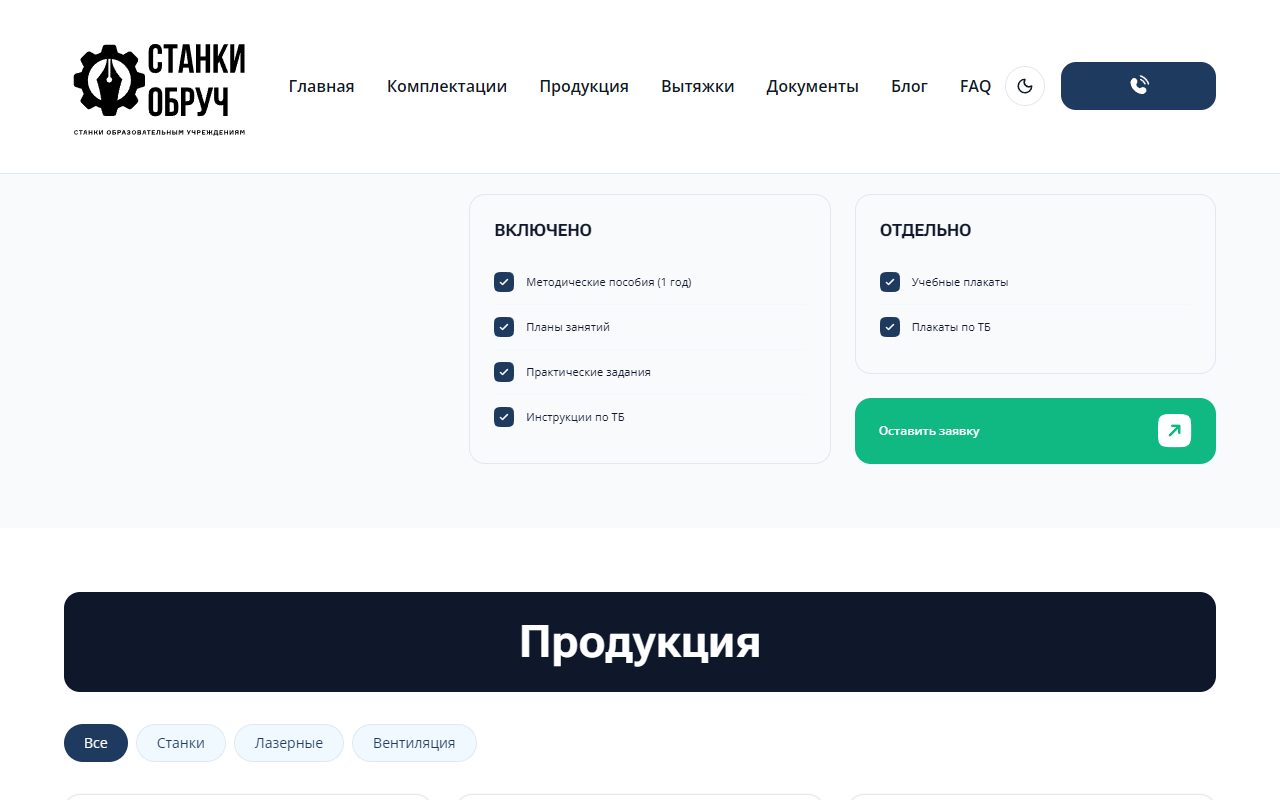Open the Блог page link
The image size is (1280, 800).
909,86
